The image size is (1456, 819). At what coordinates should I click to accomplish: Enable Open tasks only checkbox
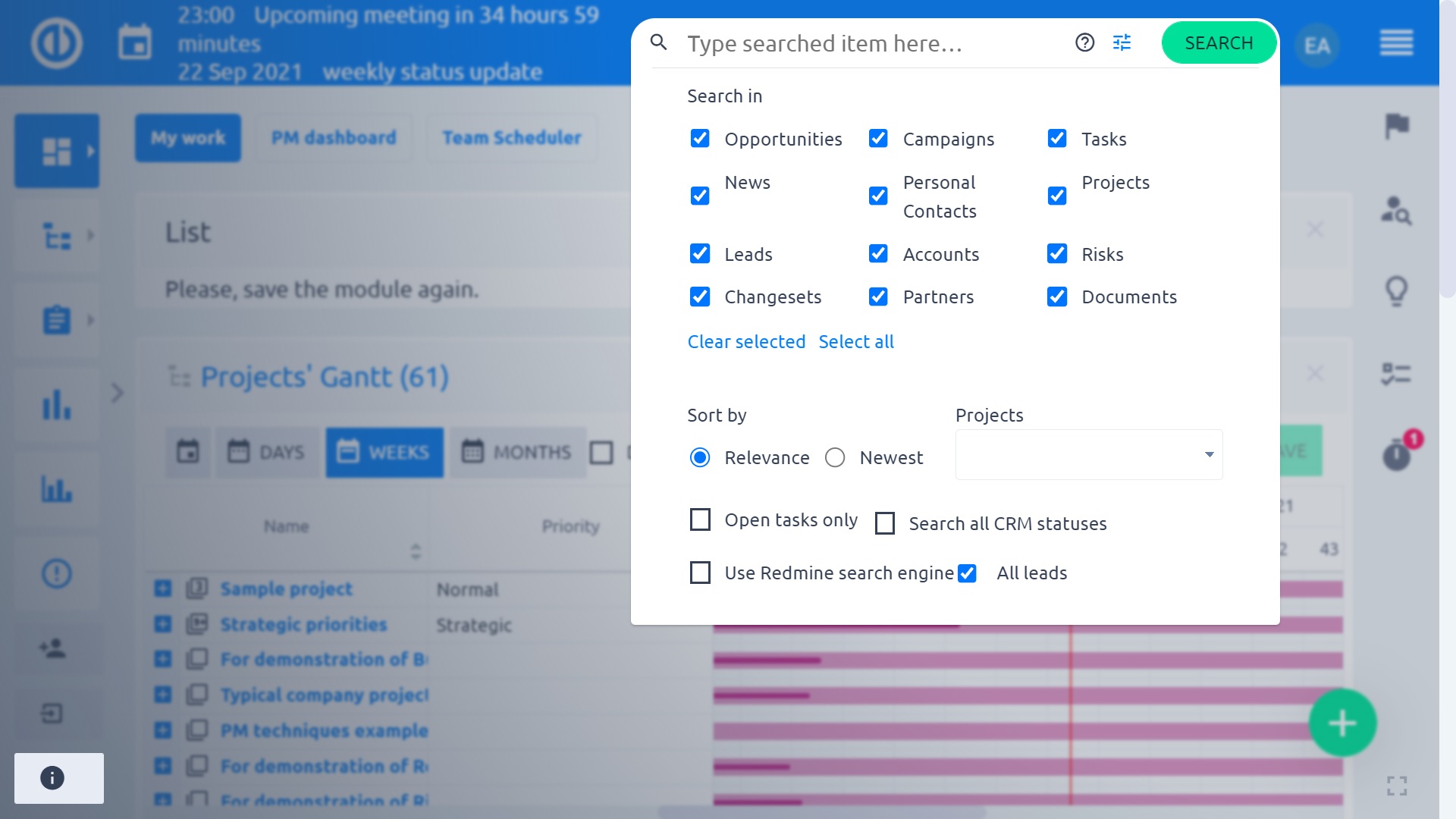(x=699, y=520)
